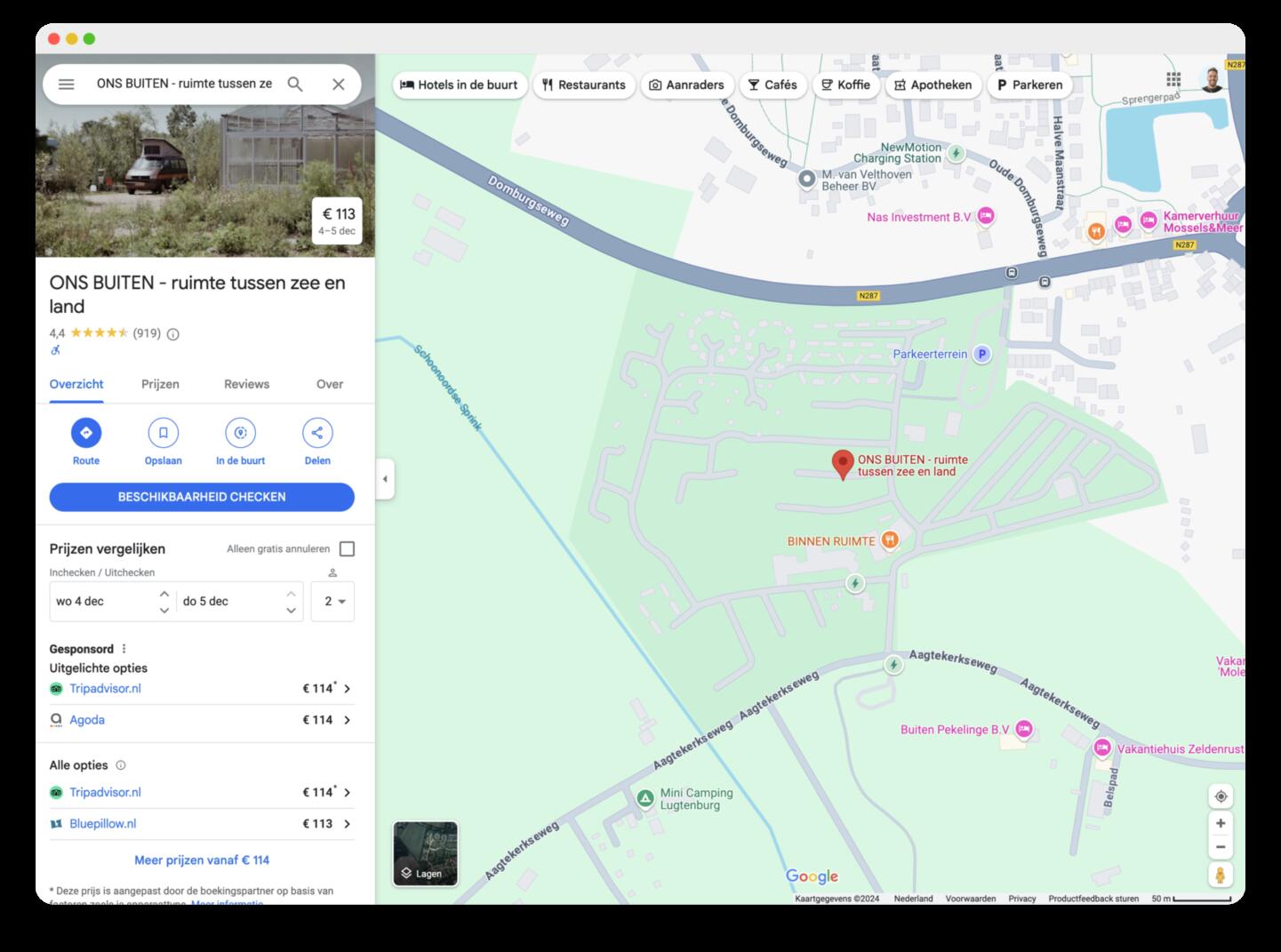Screen dimensions: 1281x952
Task: Collapse the side panel with arrow toggle
Action: [385, 479]
